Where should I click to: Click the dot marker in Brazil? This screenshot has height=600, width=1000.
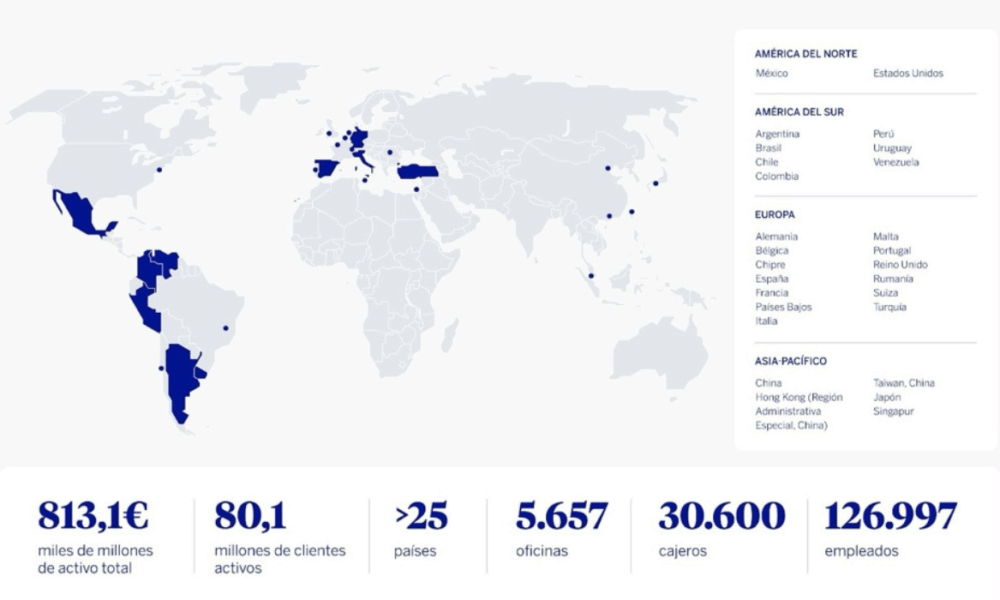(x=226, y=327)
